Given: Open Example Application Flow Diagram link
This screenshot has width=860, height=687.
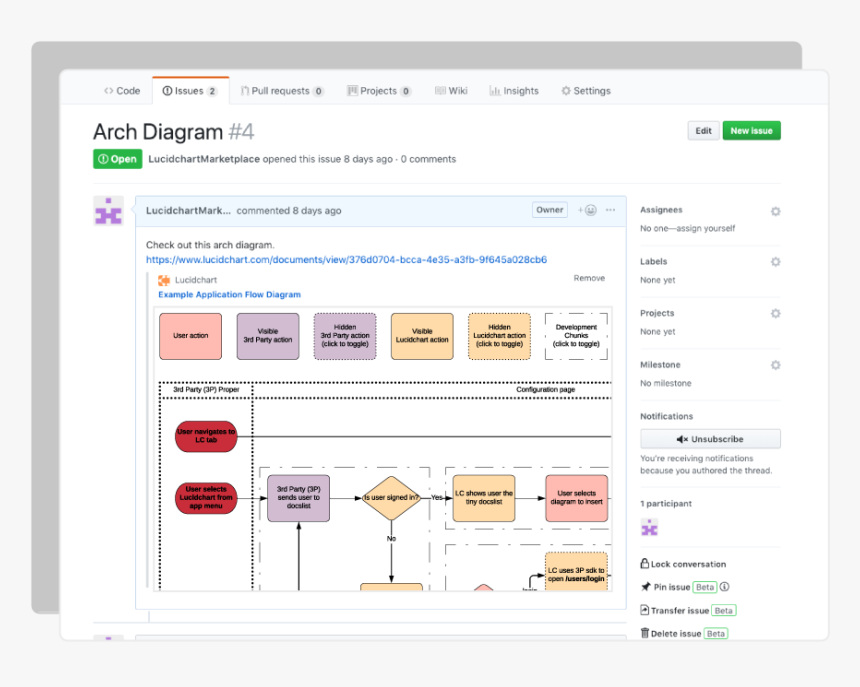Looking at the screenshot, I should (229, 294).
